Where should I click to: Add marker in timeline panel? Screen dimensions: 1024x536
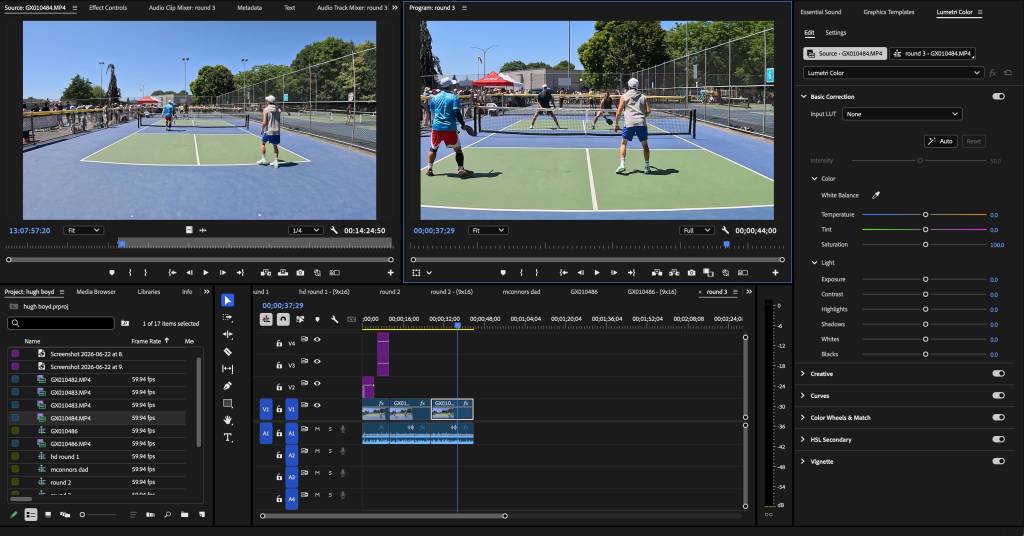click(x=317, y=319)
